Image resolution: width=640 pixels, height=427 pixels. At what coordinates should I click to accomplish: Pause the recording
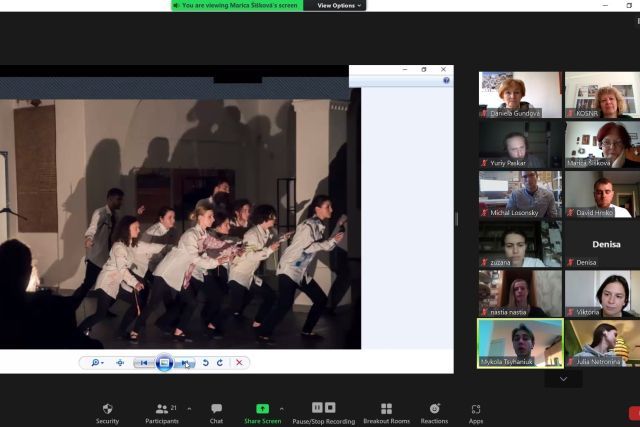point(317,408)
